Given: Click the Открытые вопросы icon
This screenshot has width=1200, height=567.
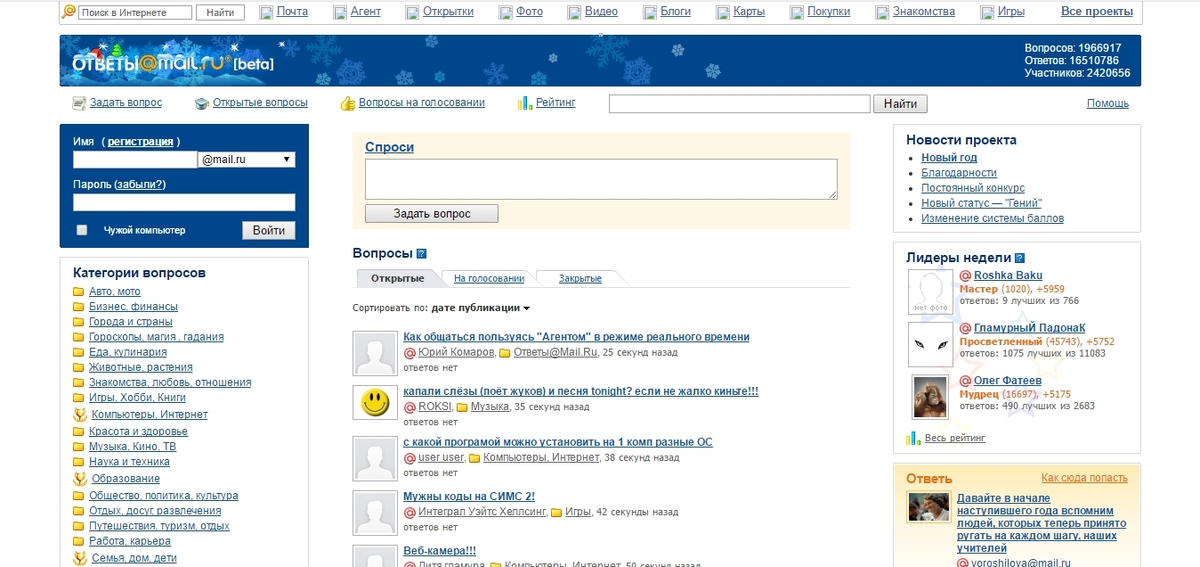Looking at the screenshot, I should pyautogui.click(x=201, y=103).
